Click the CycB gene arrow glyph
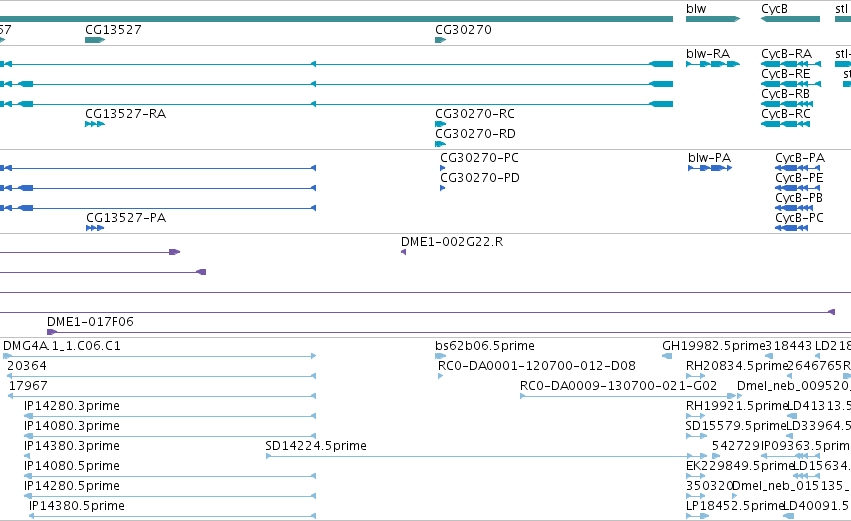 pyautogui.click(x=790, y=20)
